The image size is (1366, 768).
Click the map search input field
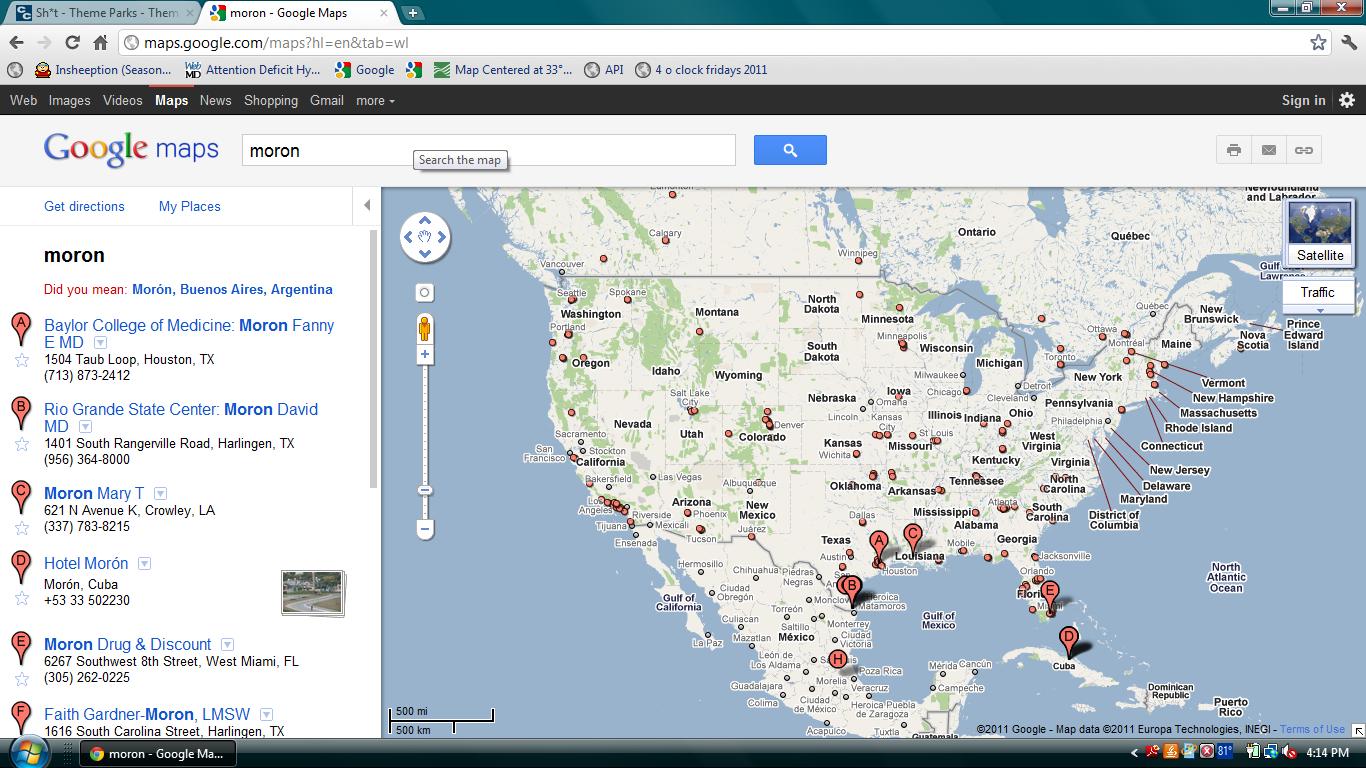[x=489, y=150]
